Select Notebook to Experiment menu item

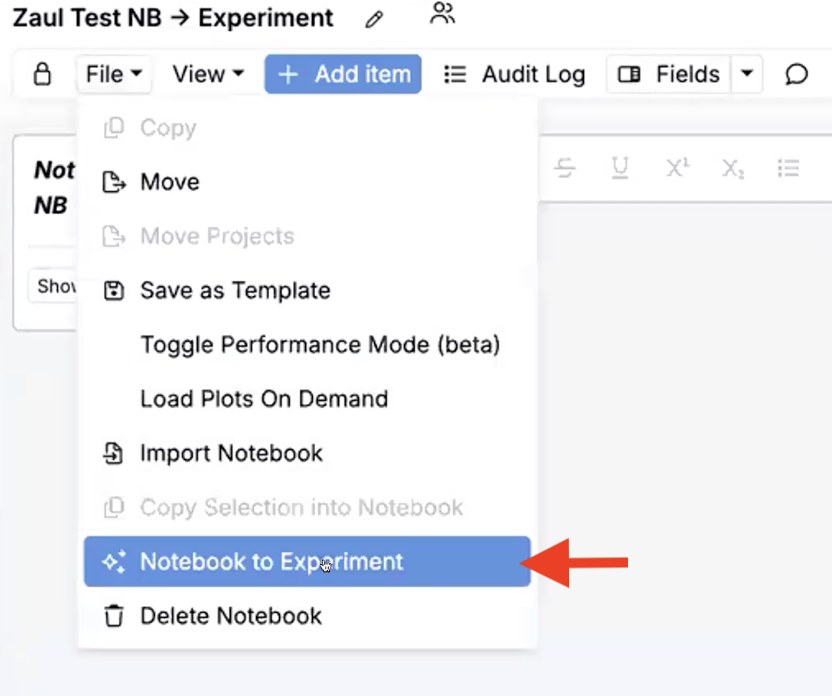307,561
